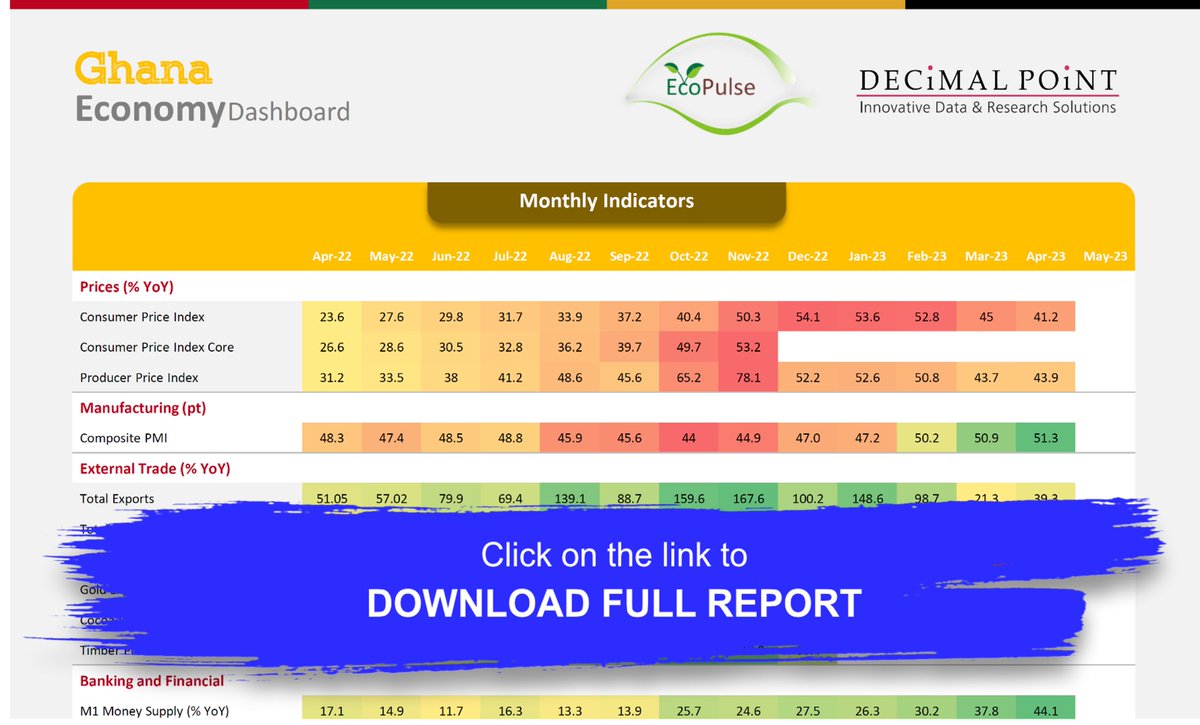
Task: Select the Composite PMI row label
Action: click(x=123, y=438)
